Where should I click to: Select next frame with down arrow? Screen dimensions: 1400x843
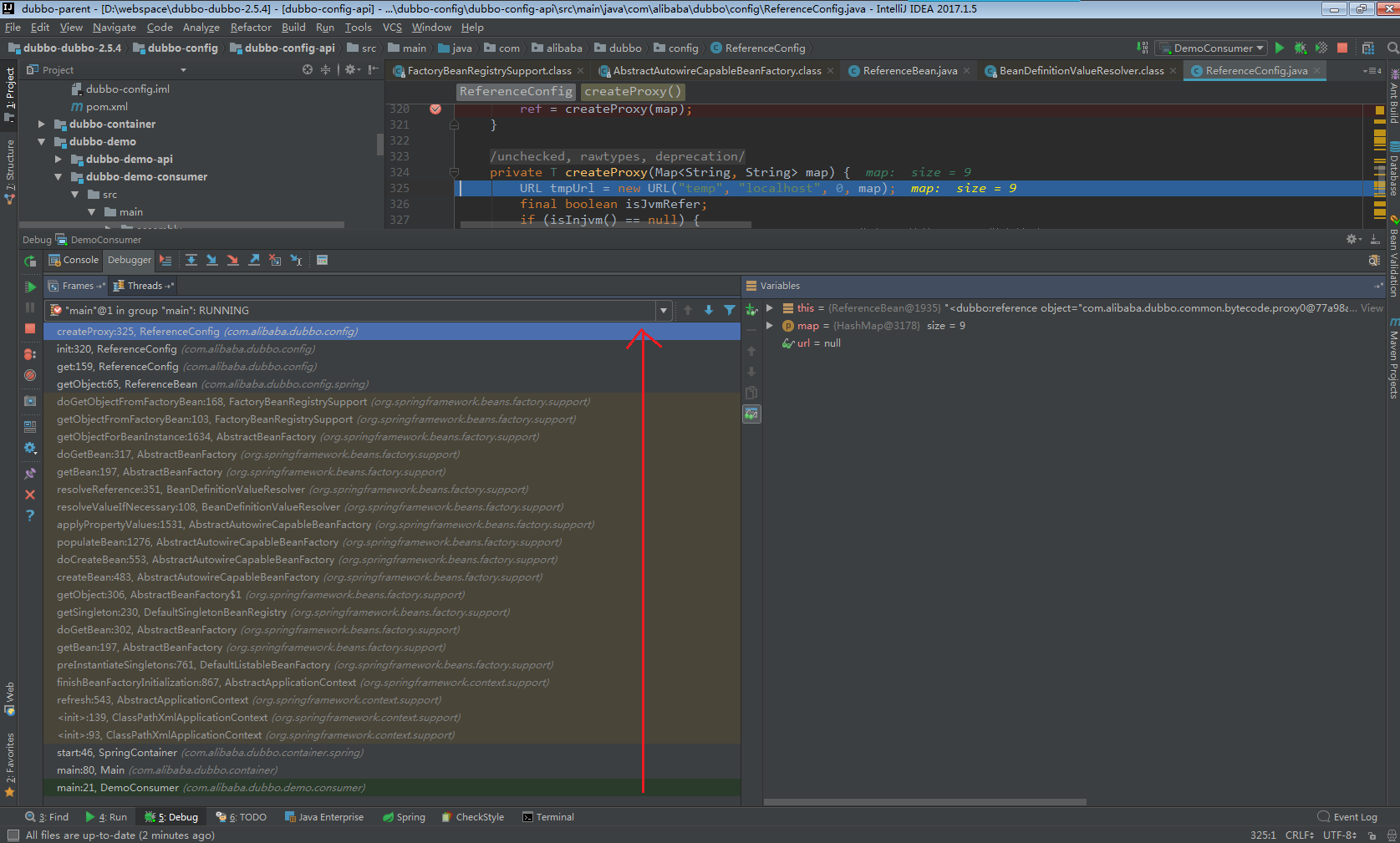tap(709, 310)
